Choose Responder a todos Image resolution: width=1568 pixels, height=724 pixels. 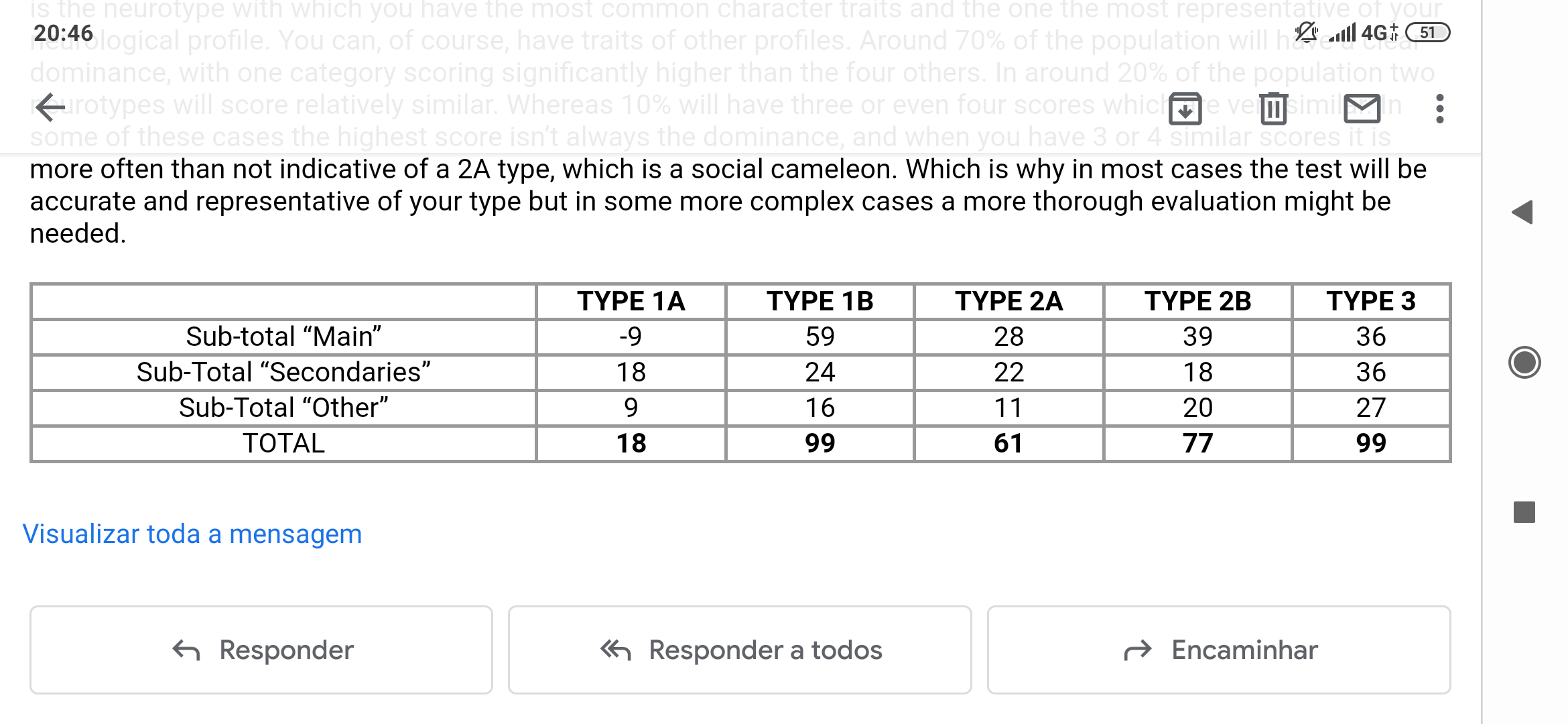click(740, 650)
